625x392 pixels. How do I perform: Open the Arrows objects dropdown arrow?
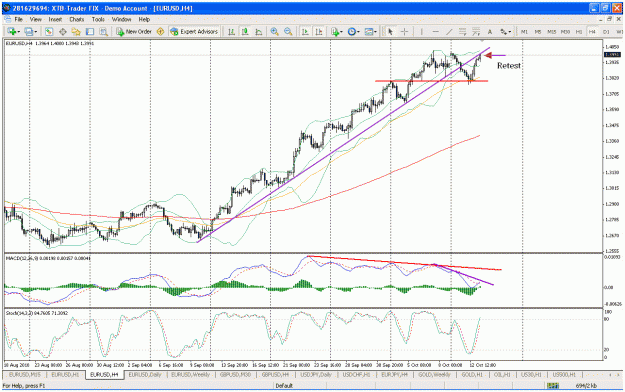pos(509,32)
